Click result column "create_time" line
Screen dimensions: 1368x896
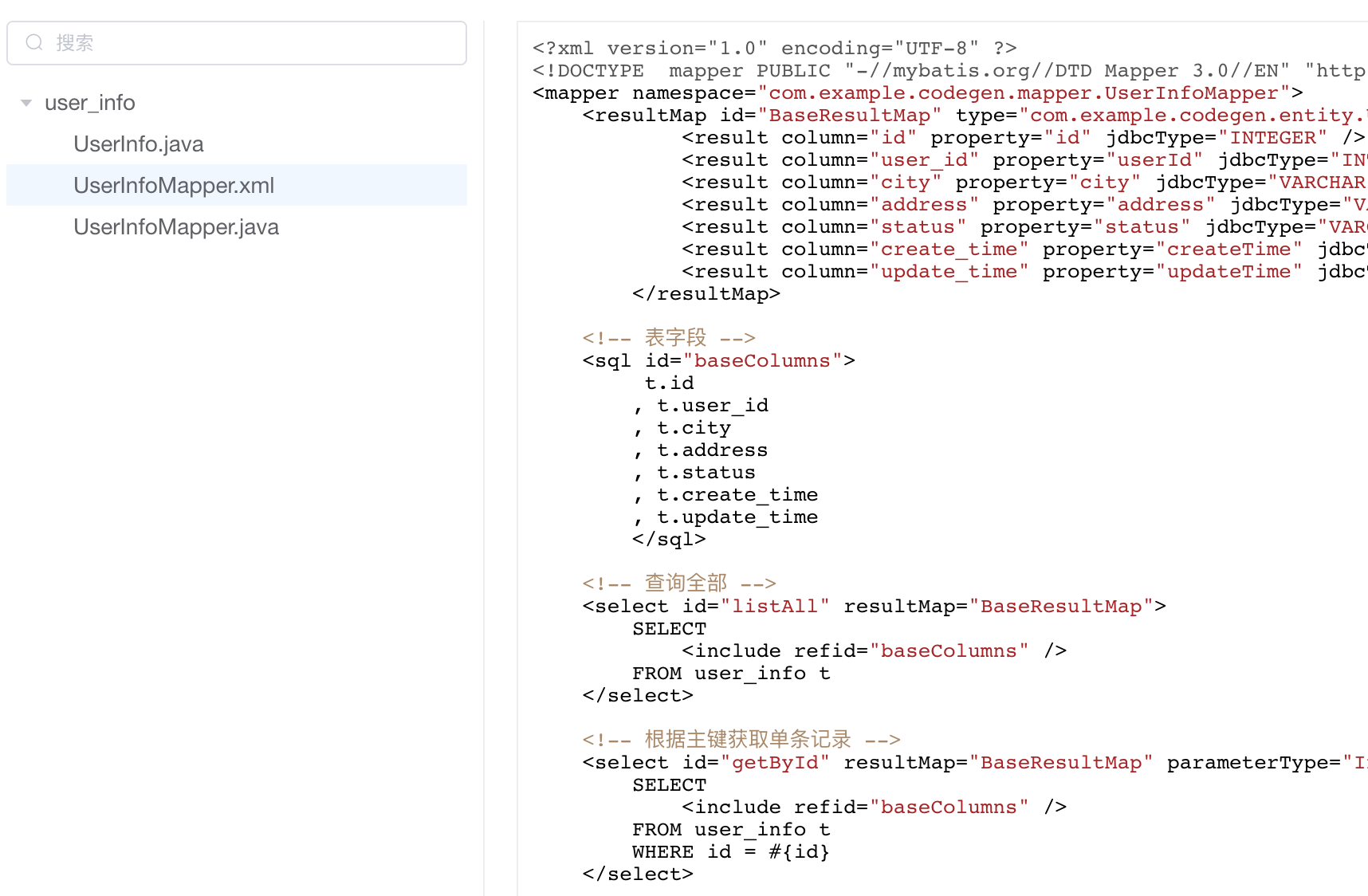[1024, 250]
